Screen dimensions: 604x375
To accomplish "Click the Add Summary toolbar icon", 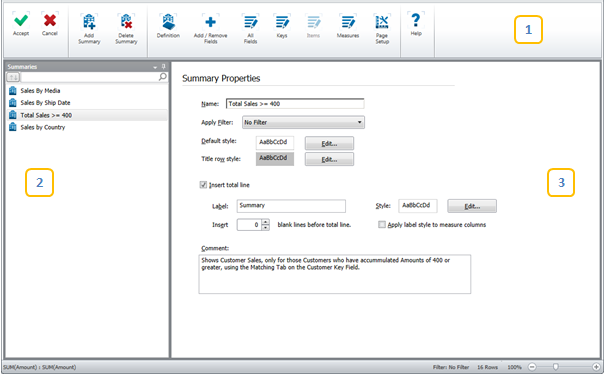I will (89, 22).
